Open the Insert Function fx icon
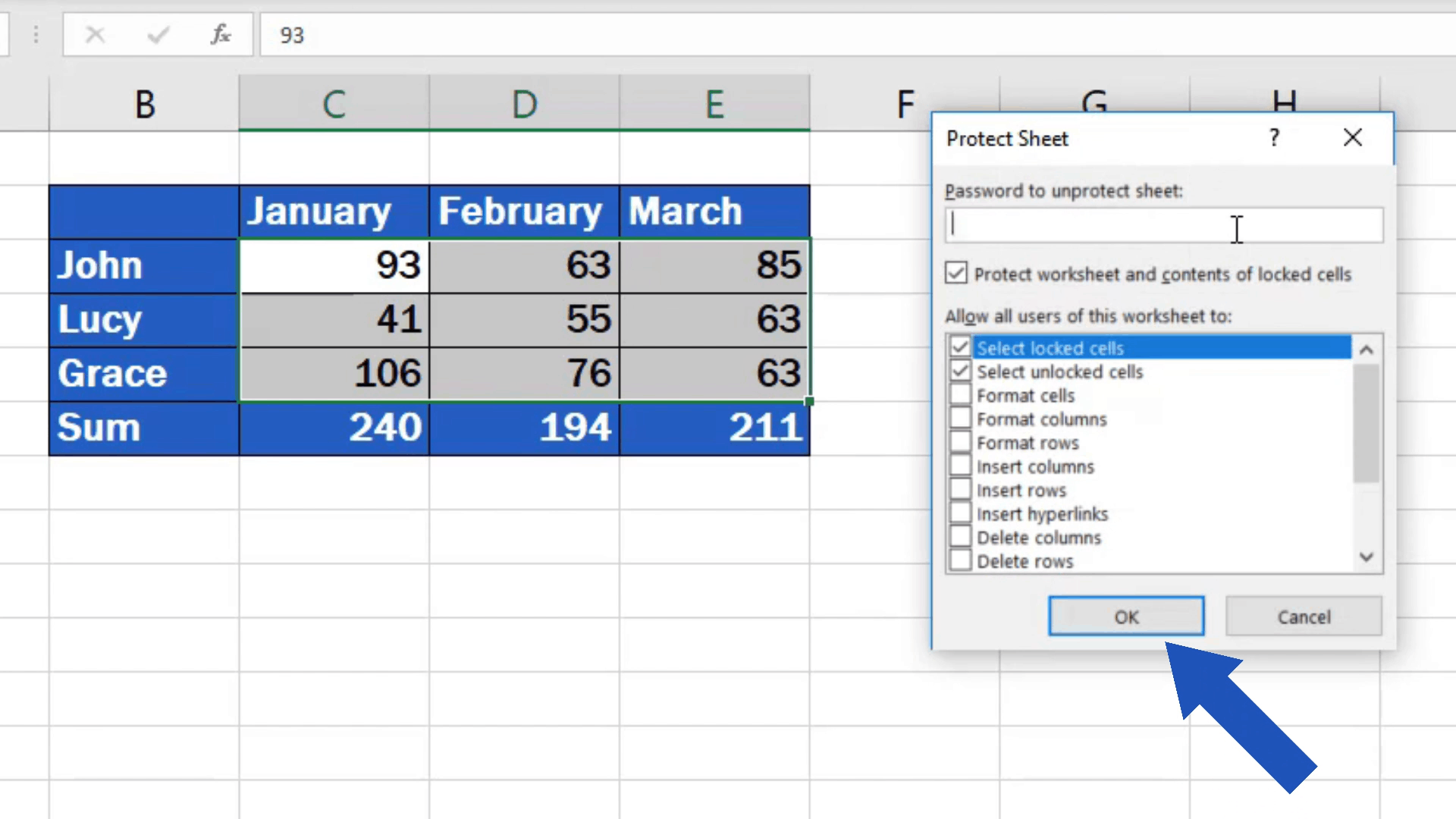Image resolution: width=1456 pixels, height=819 pixels. (x=220, y=34)
